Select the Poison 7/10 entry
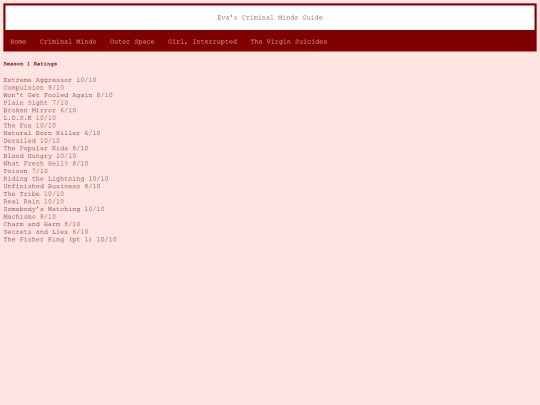The width and height of the screenshot is (540, 405). click(x=26, y=171)
